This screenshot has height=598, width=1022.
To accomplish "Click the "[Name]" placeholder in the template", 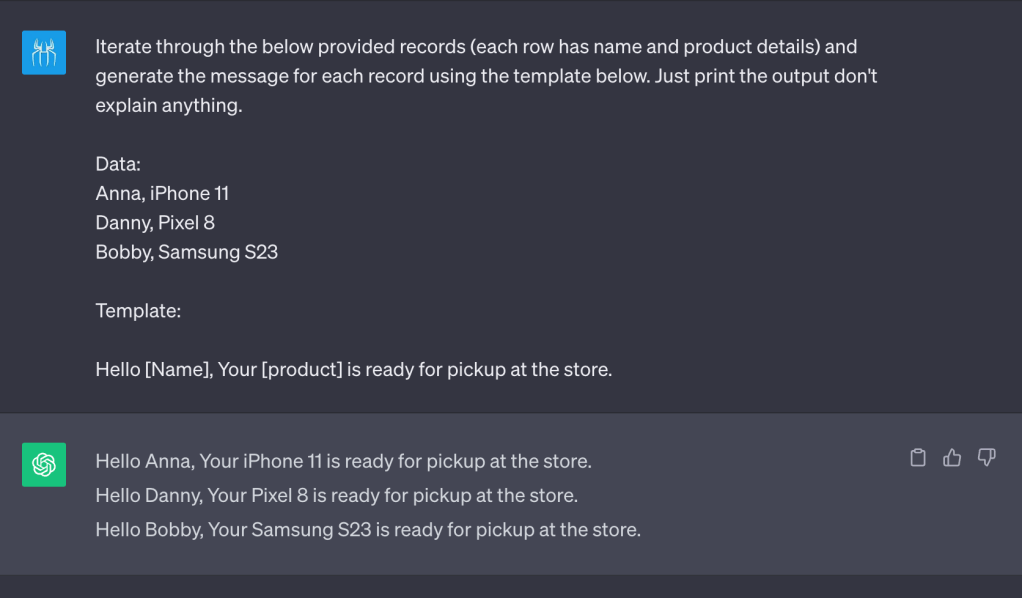I will (174, 370).
